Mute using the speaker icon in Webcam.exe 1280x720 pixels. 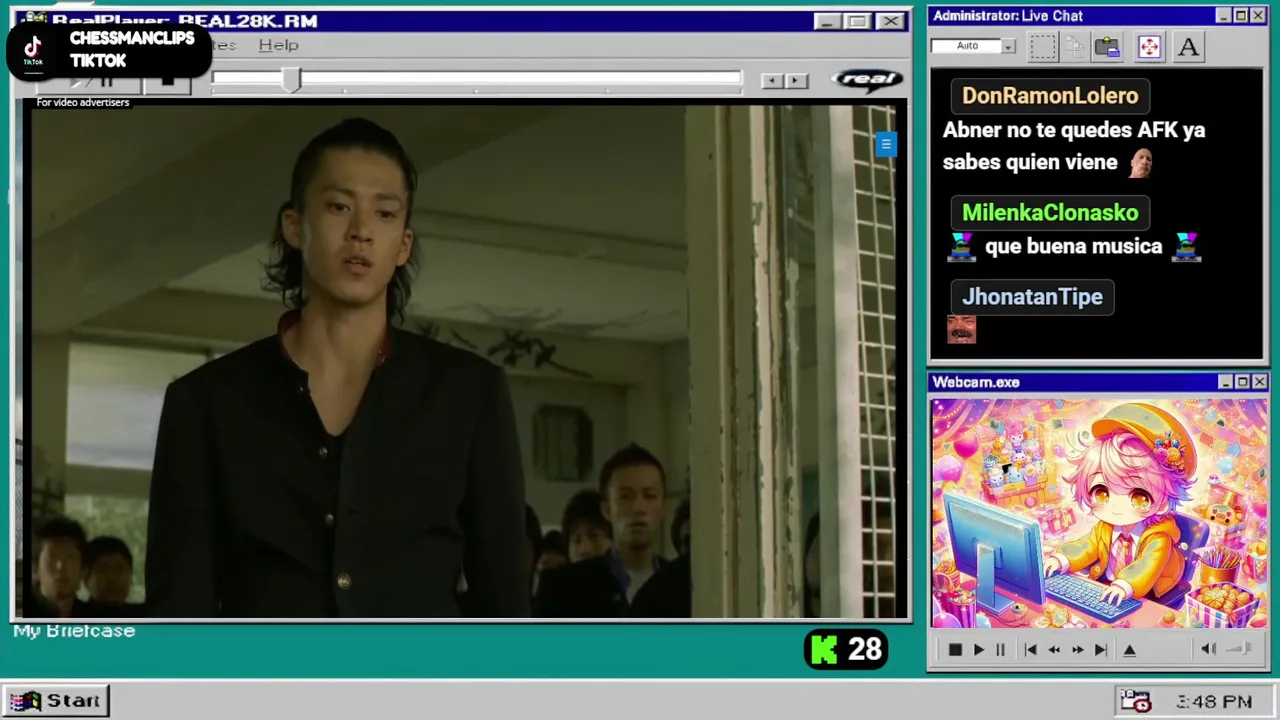pyautogui.click(x=1208, y=649)
